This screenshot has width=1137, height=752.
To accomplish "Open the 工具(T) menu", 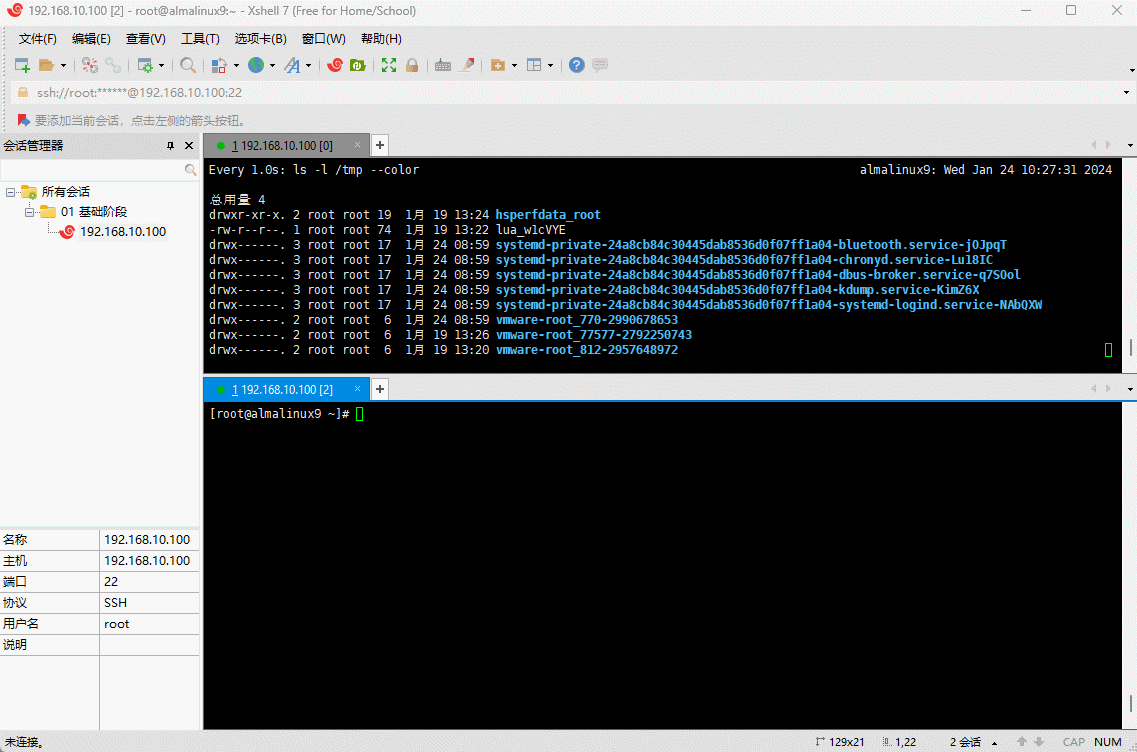I will (x=200, y=39).
